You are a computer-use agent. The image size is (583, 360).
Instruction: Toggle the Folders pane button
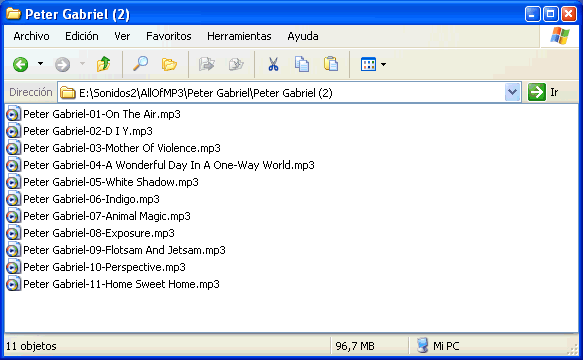pyautogui.click(x=170, y=64)
